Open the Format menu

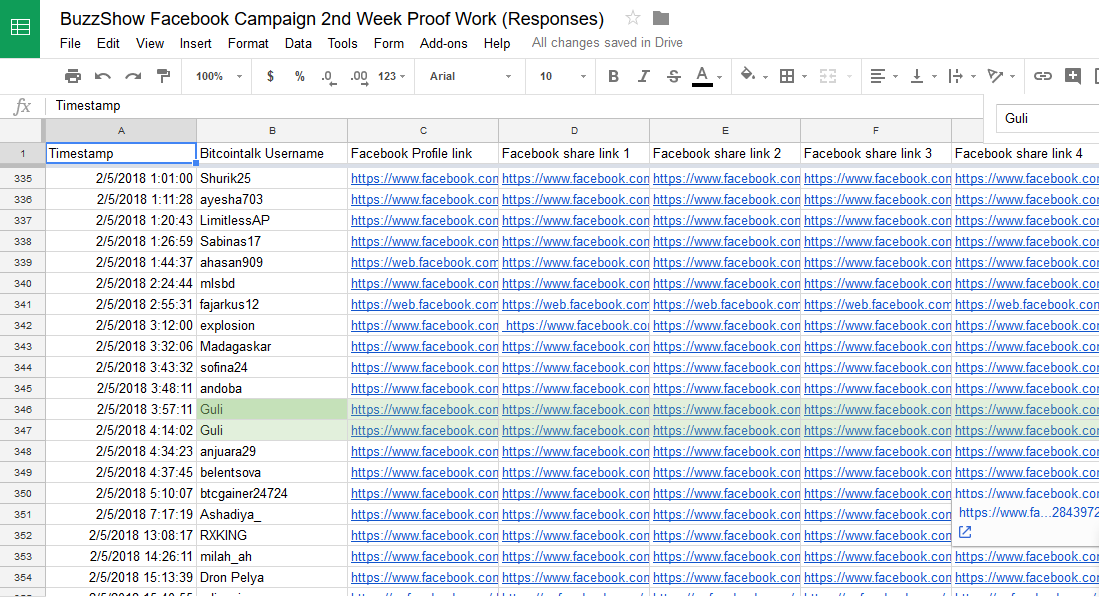[248, 43]
